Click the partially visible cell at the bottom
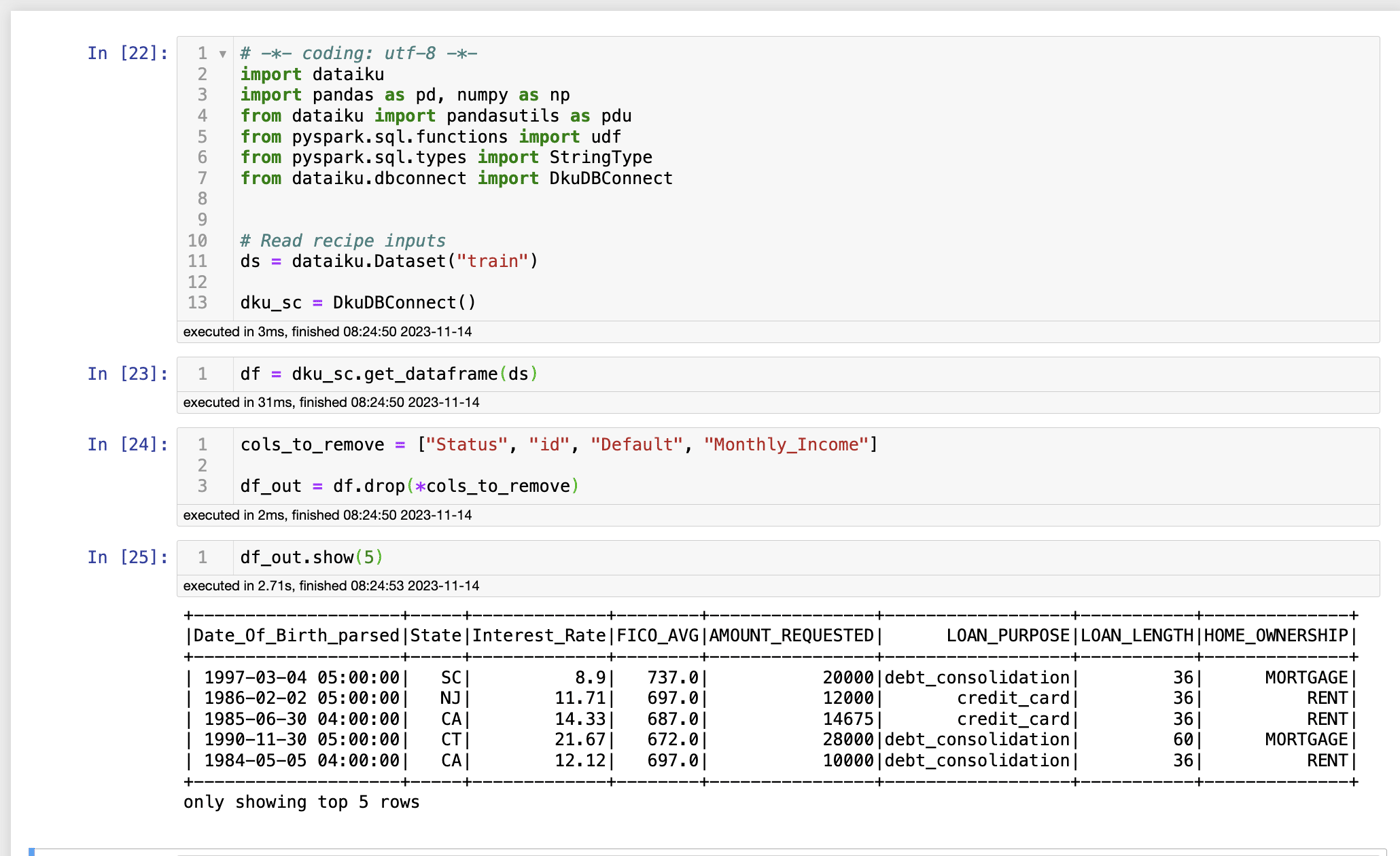The height and width of the screenshot is (856, 1400). pyautogui.click(x=700, y=850)
